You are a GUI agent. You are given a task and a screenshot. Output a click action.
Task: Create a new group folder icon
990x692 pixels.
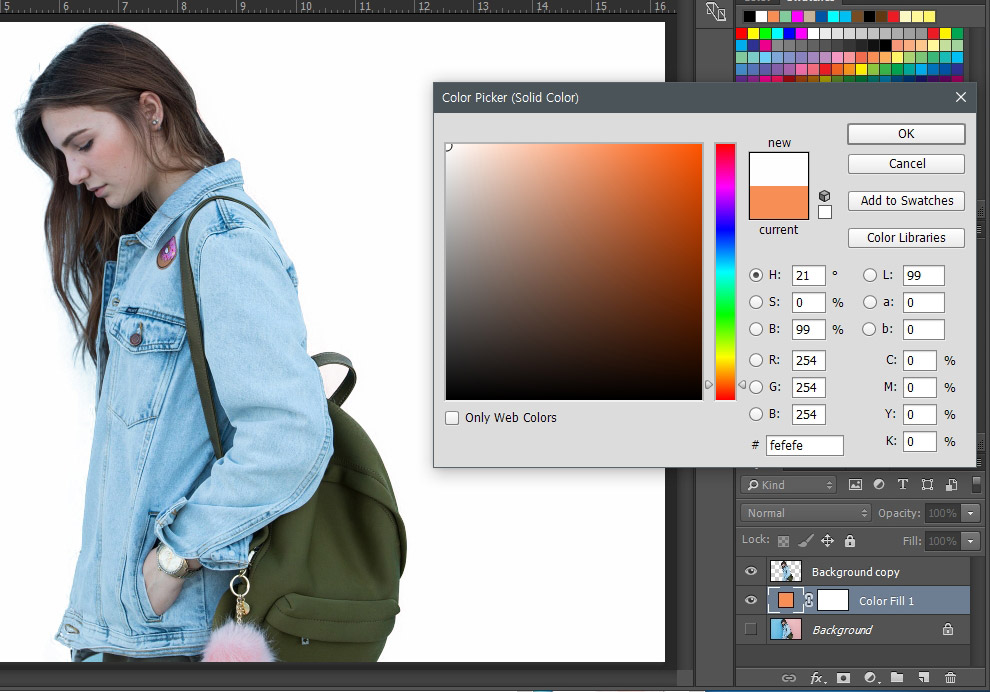pyautogui.click(x=897, y=677)
